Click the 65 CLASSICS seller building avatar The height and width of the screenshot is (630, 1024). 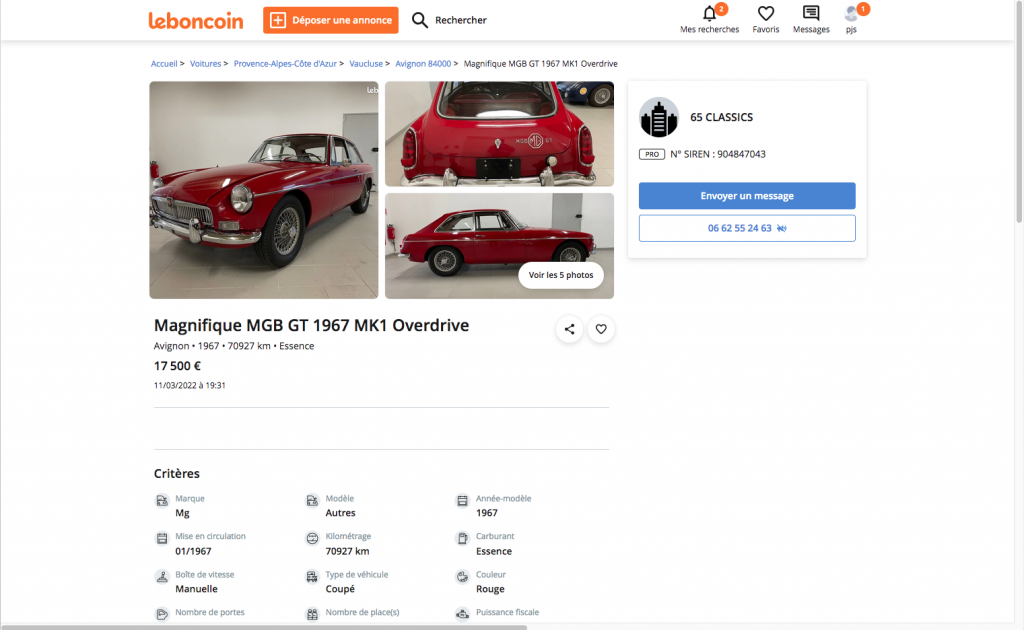pos(658,117)
